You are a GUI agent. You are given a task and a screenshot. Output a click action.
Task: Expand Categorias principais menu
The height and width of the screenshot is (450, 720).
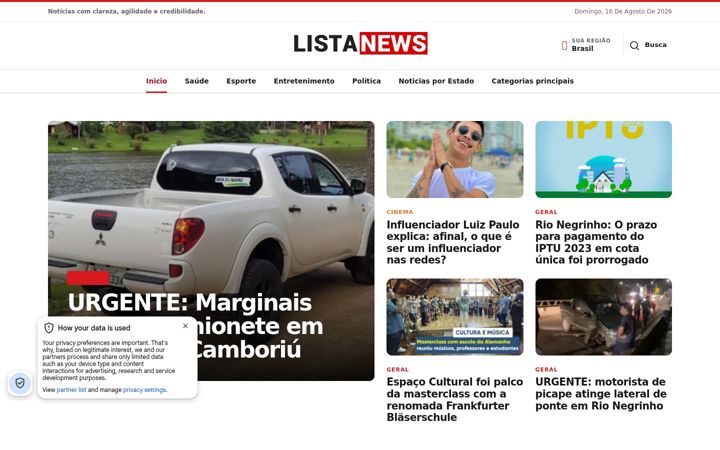click(x=533, y=81)
